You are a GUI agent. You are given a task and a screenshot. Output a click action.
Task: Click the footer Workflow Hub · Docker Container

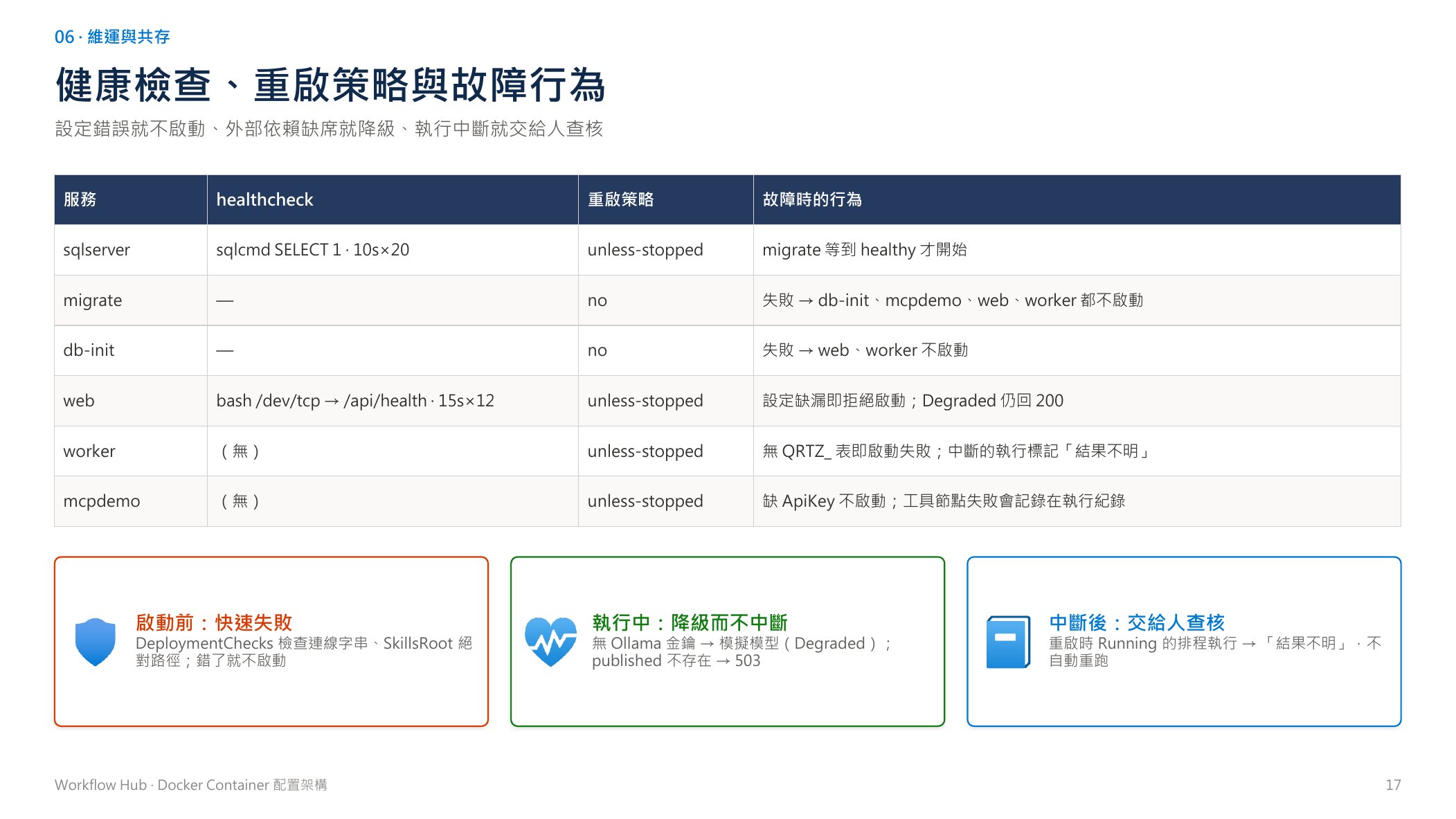pyautogui.click(x=191, y=785)
